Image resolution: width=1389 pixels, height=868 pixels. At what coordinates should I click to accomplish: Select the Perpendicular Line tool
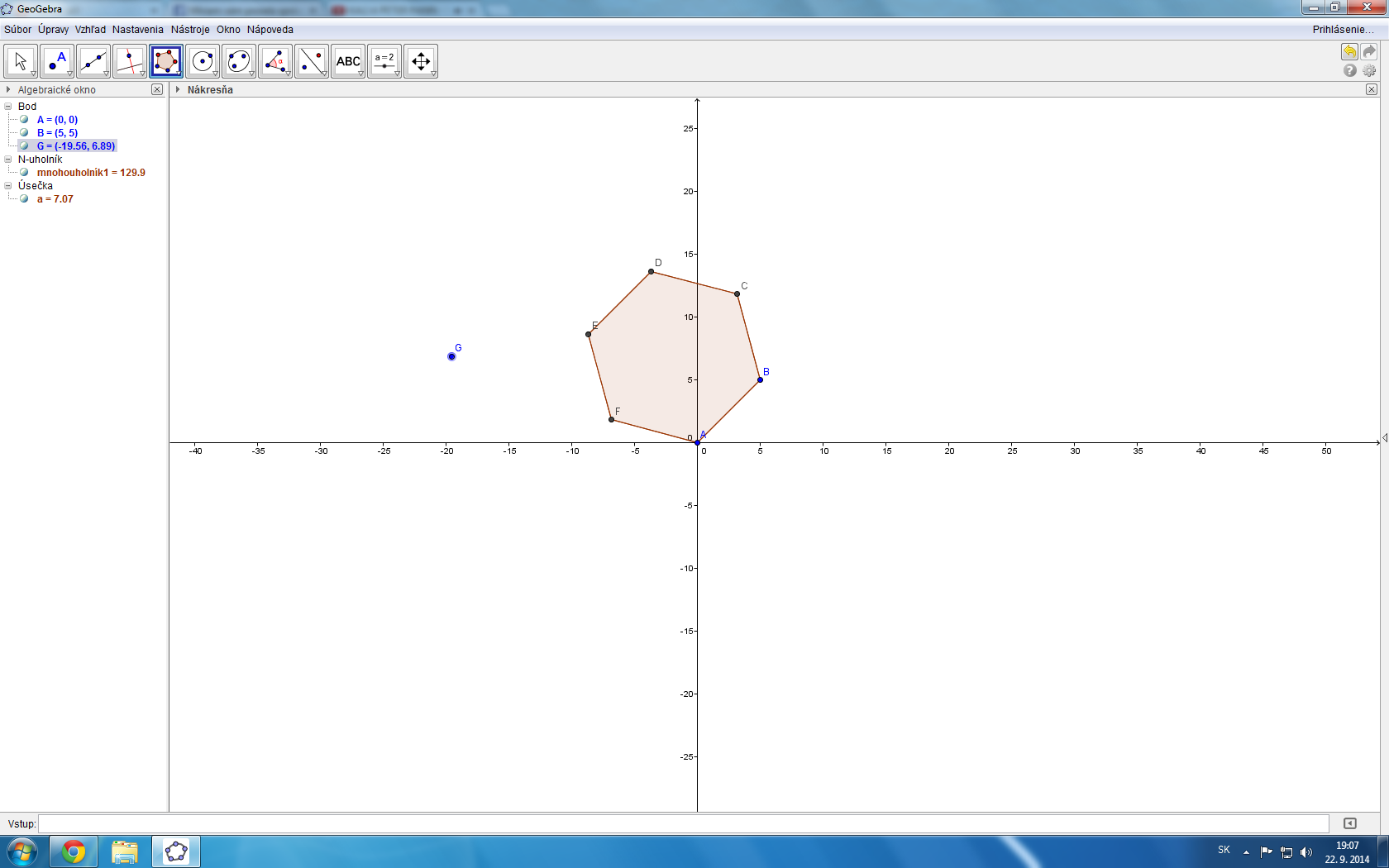(x=130, y=61)
